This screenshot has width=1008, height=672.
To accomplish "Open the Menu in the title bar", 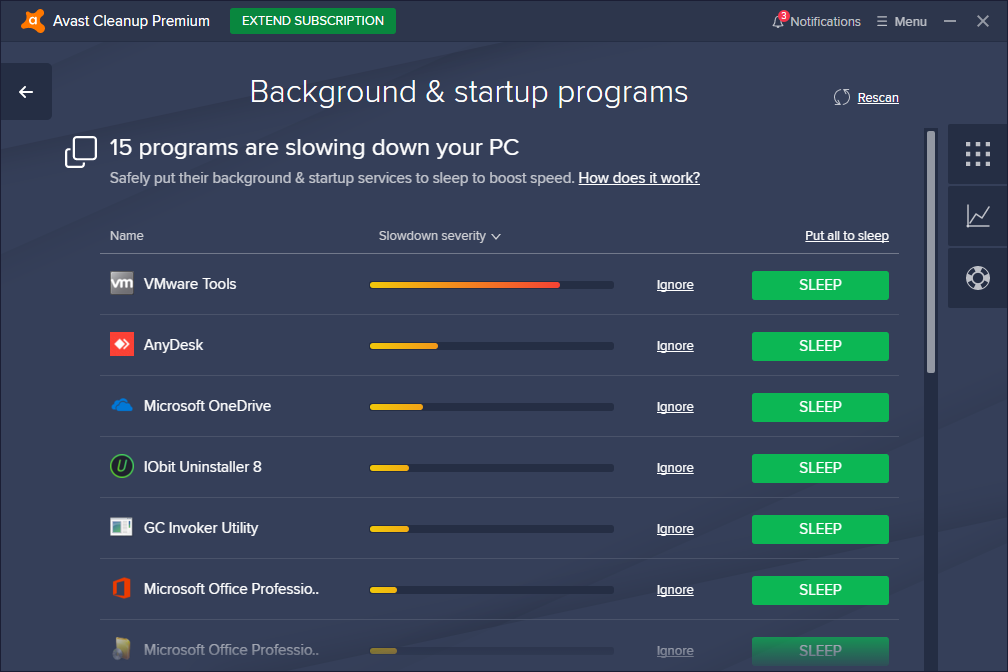I will tap(901, 20).
